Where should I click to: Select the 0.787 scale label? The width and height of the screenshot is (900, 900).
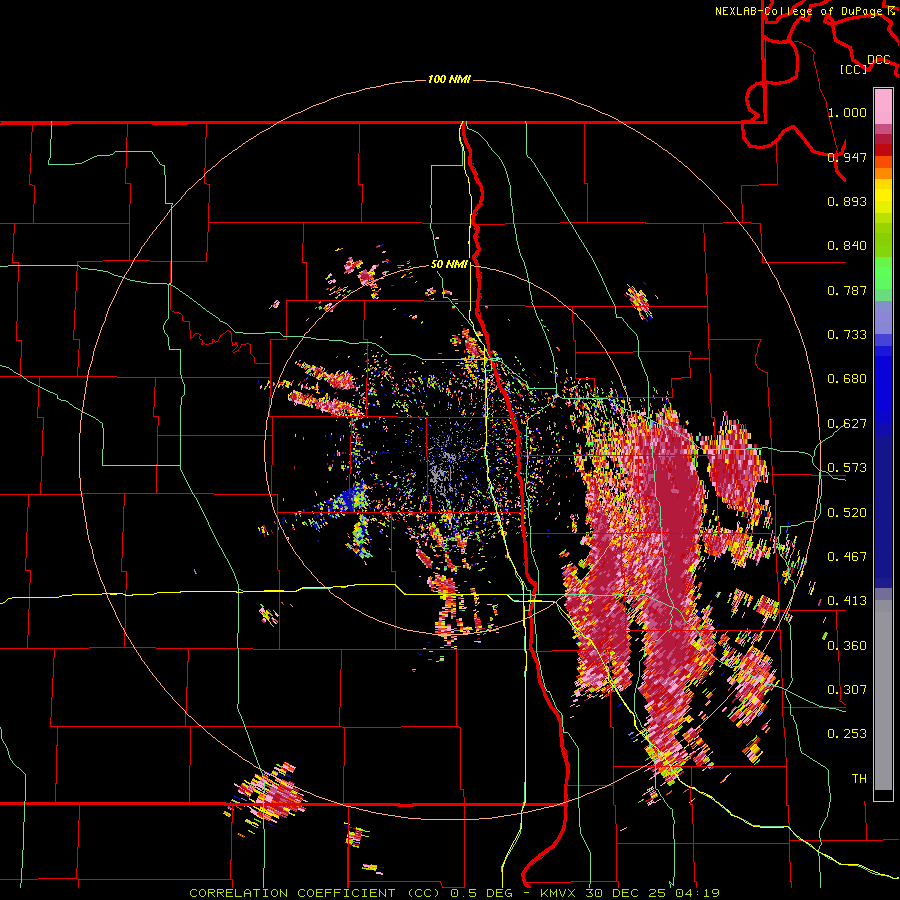click(x=847, y=290)
